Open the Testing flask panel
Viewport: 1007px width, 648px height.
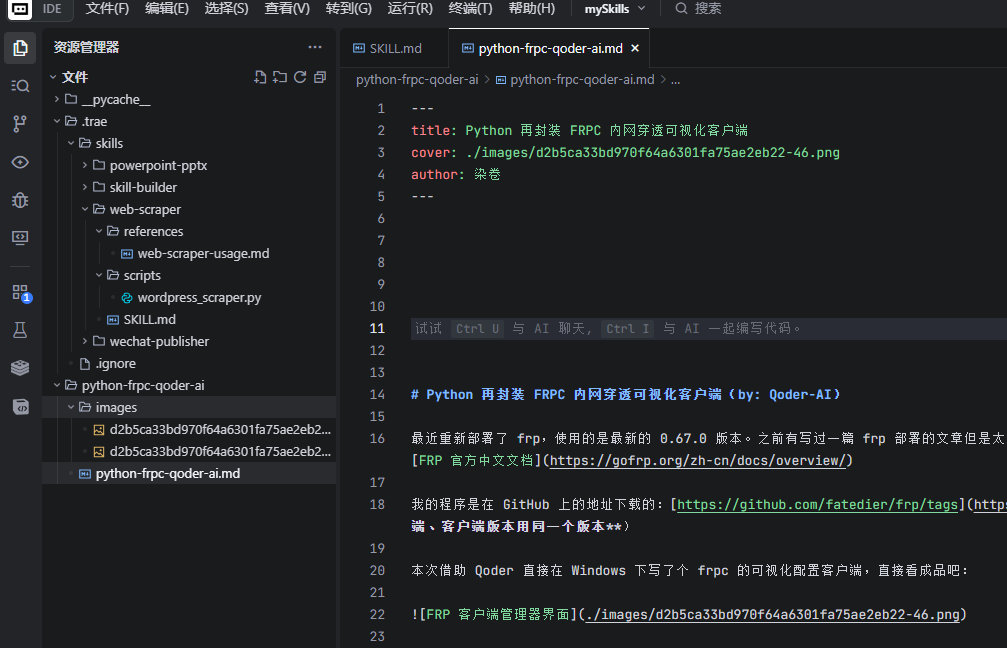(20, 330)
